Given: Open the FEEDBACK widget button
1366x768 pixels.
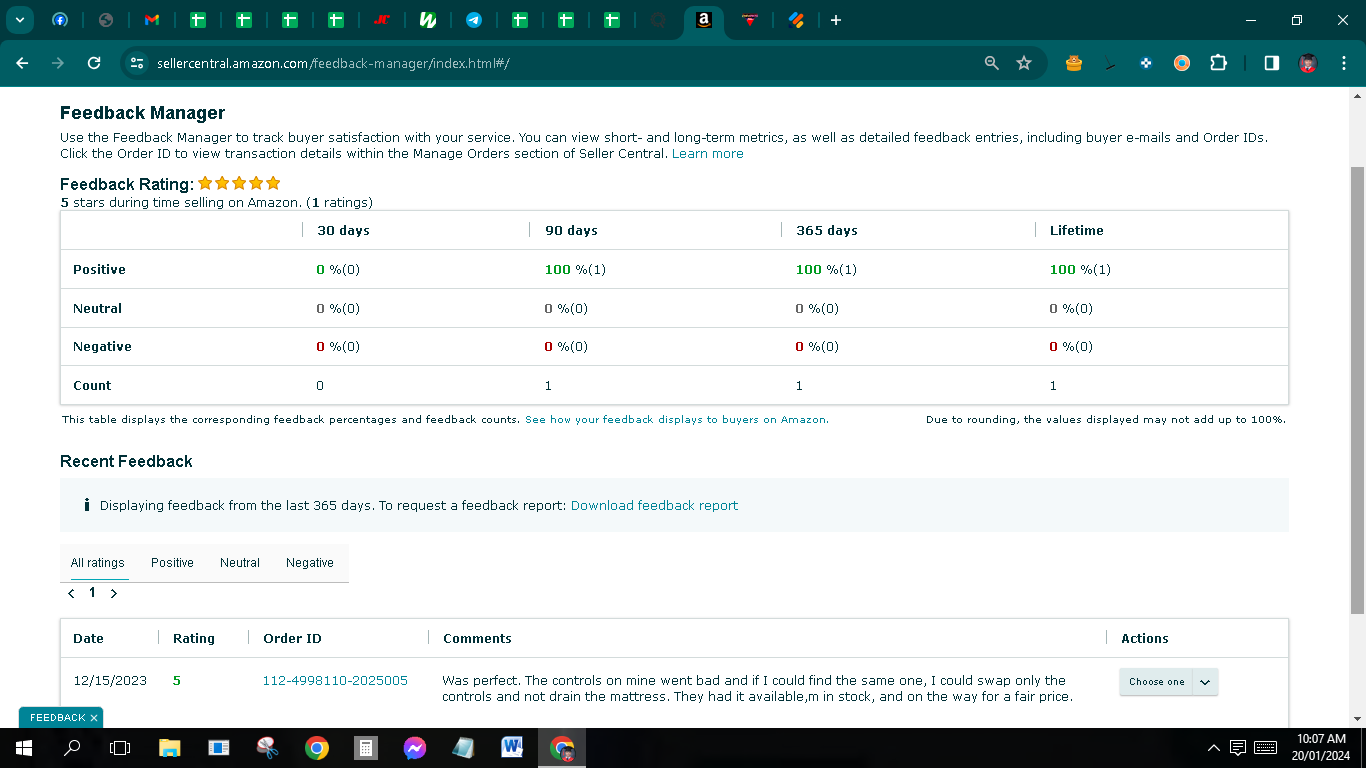Looking at the screenshot, I should tap(57, 718).
